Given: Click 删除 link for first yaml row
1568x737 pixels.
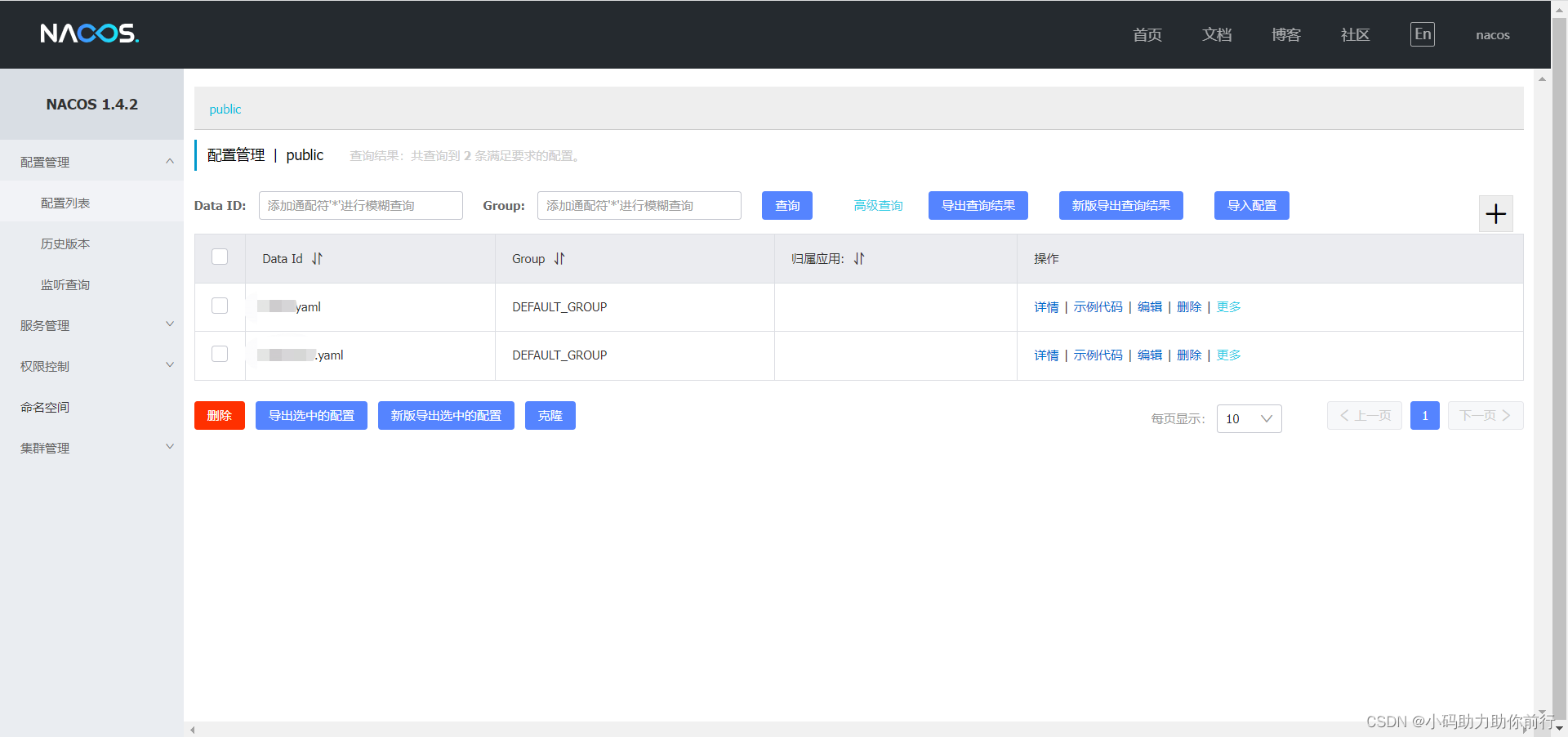Looking at the screenshot, I should click(1189, 307).
